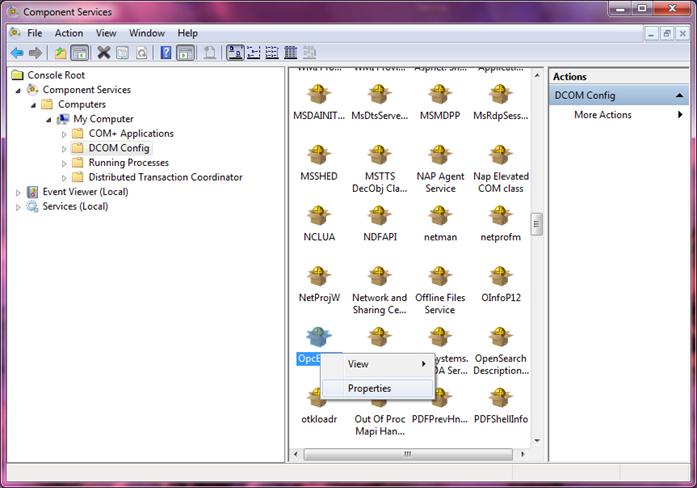
Task: Click vertical scrollbar up arrow in list
Action: (537, 76)
